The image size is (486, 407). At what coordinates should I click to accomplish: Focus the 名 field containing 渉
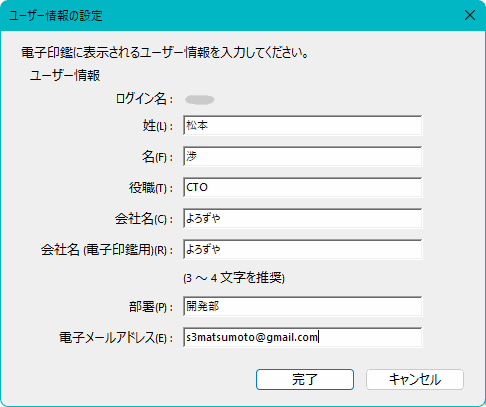click(x=303, y=156)
